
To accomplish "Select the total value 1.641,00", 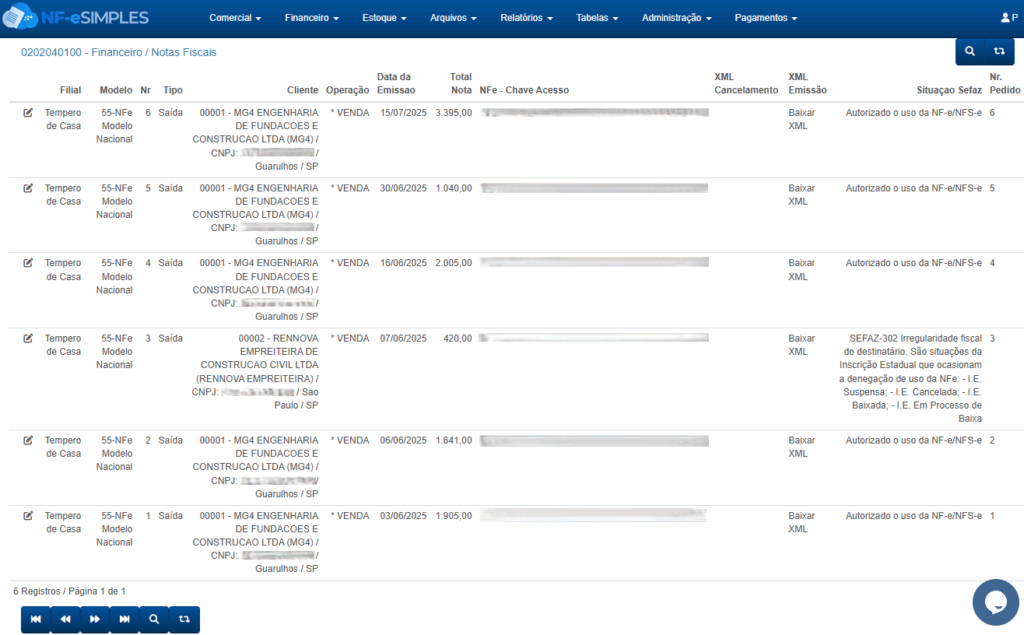I will click(x=453, y=440).
